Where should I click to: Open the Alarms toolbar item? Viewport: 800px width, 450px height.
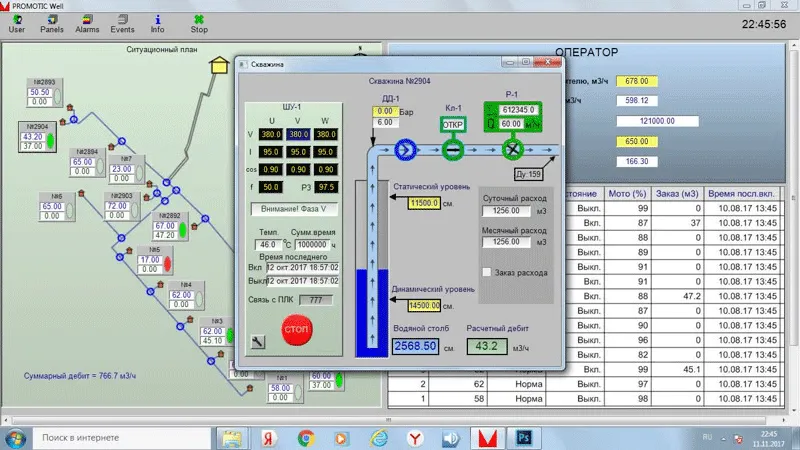(x=87, y=24)
